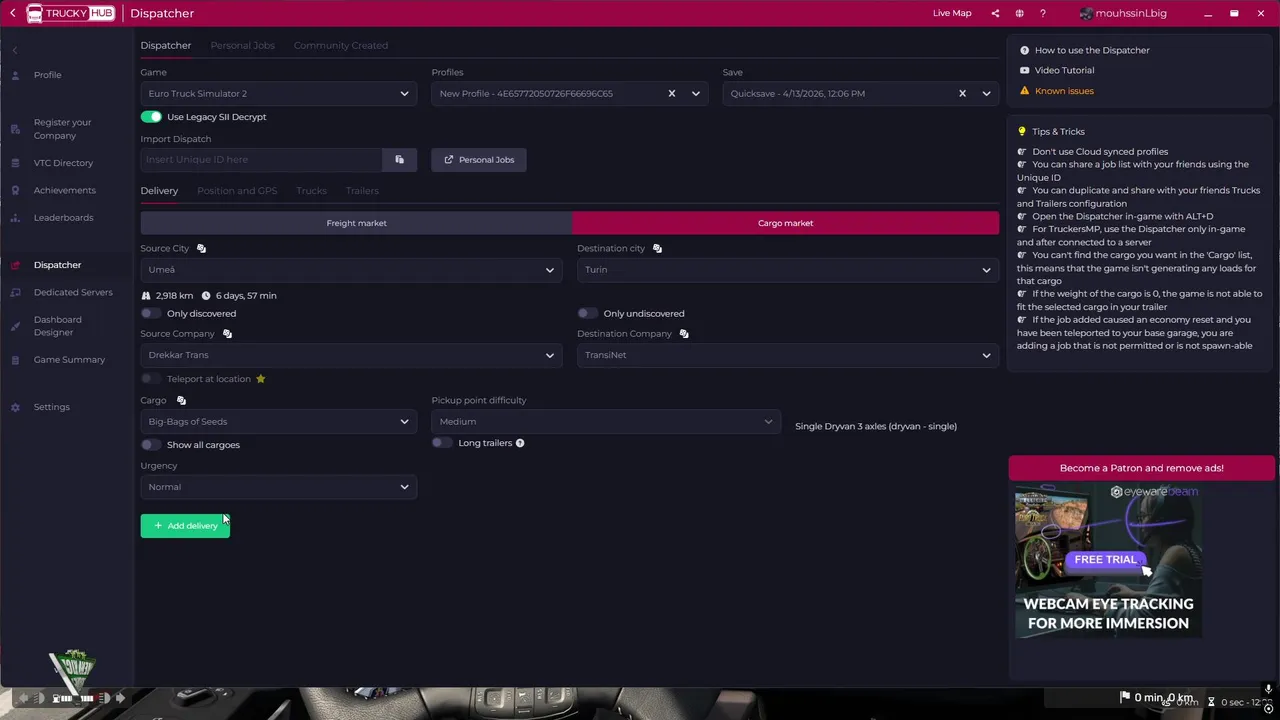Screen dimensions: 1280x720
Task: Switch to the Personal Jobs tab
Action: (x=242, y=45)
